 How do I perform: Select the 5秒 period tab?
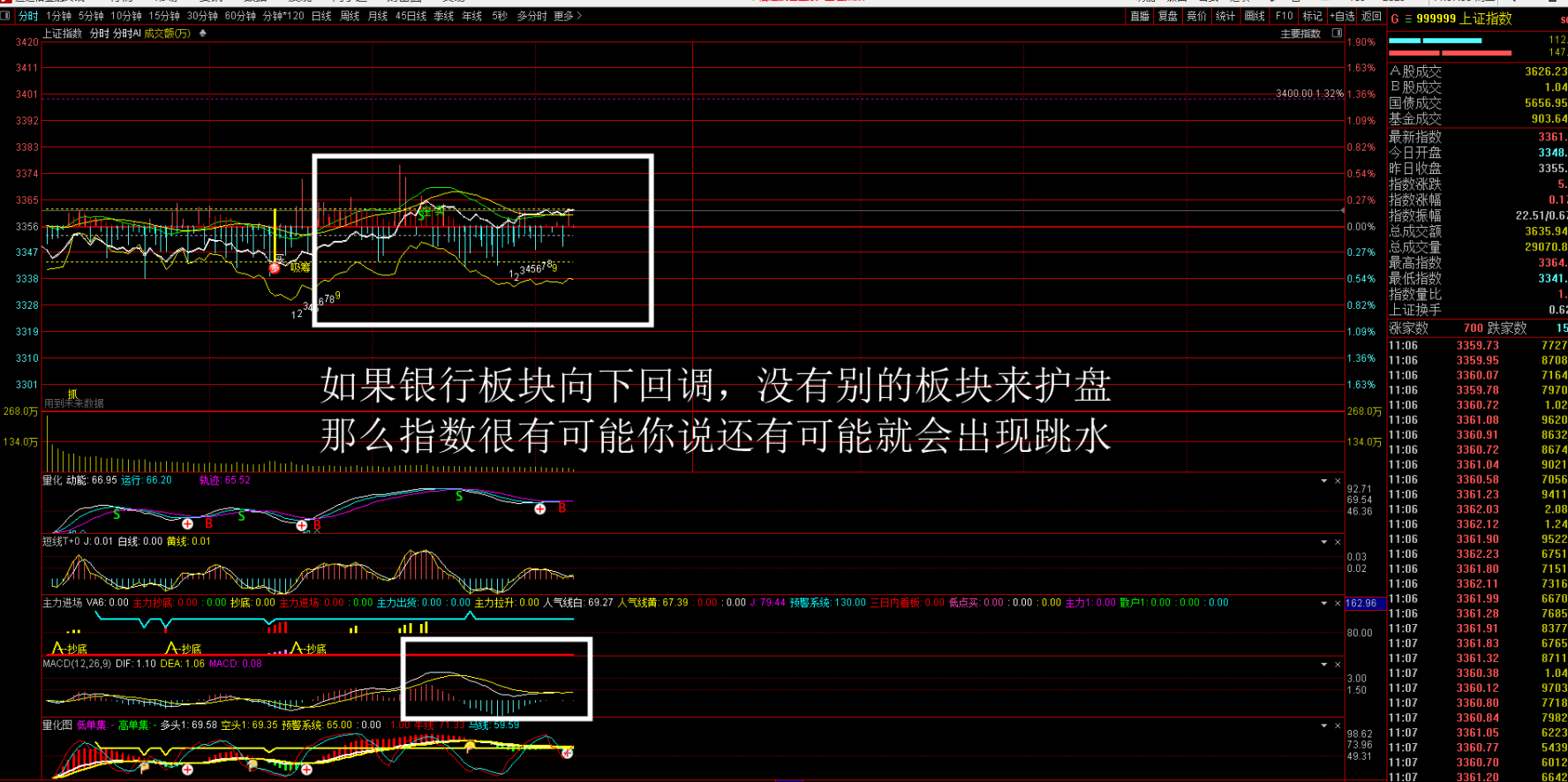point(500,16)
